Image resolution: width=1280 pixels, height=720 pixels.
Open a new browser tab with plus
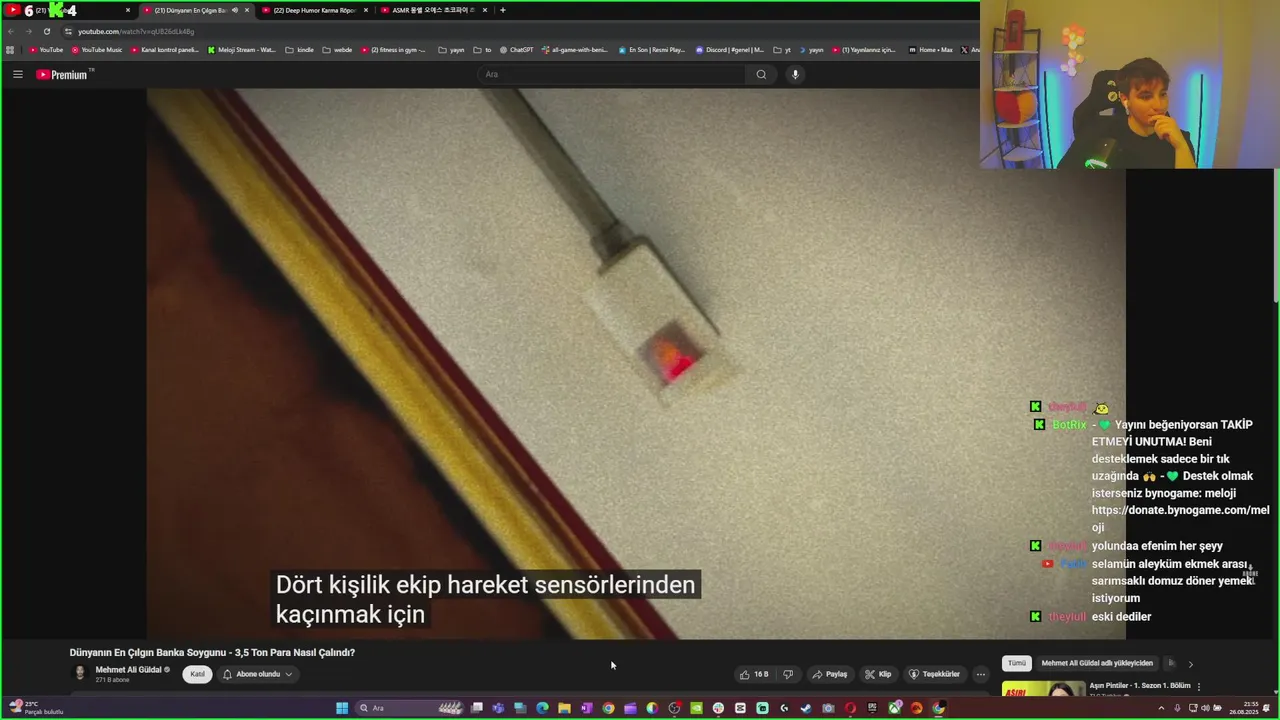502,10
